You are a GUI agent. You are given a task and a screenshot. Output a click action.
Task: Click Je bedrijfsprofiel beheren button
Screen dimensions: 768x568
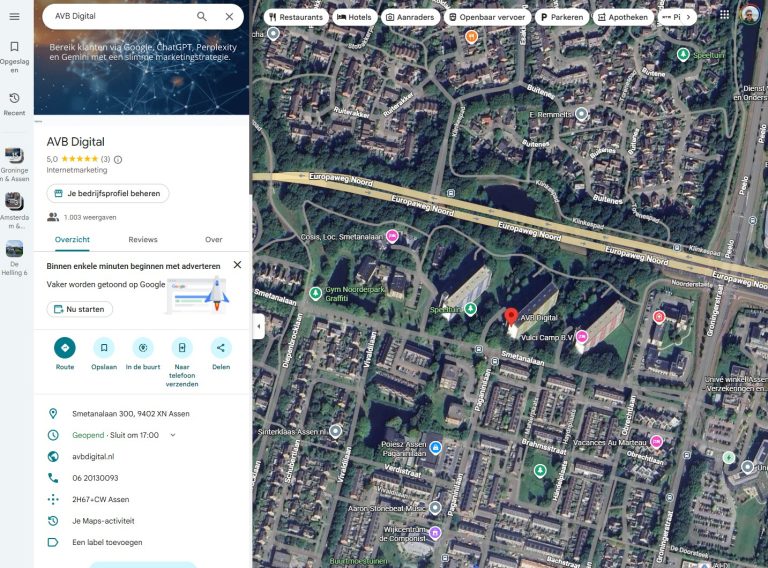click(x=108, y=193)
